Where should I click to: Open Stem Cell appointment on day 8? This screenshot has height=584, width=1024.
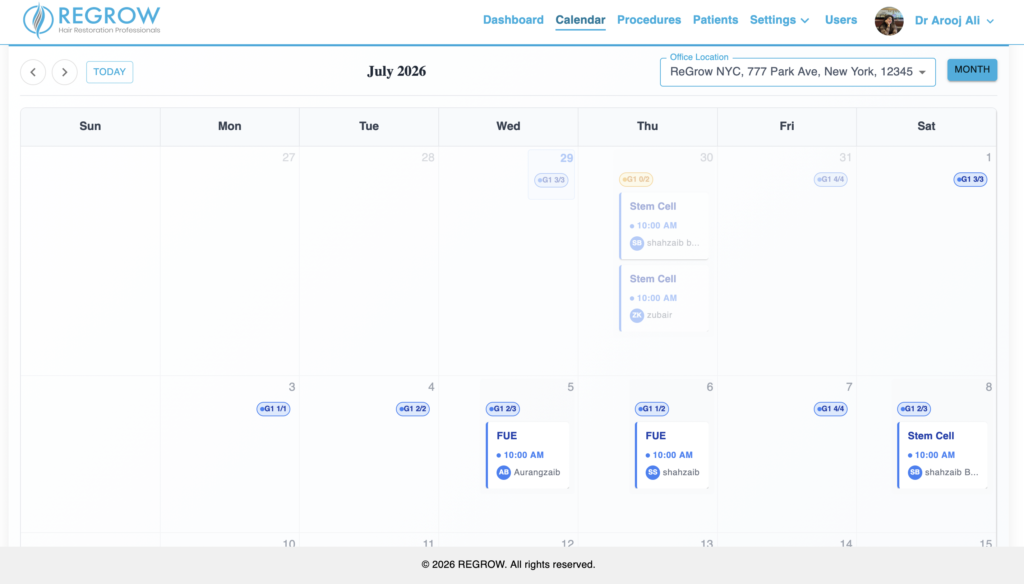[x=942, y=455]
